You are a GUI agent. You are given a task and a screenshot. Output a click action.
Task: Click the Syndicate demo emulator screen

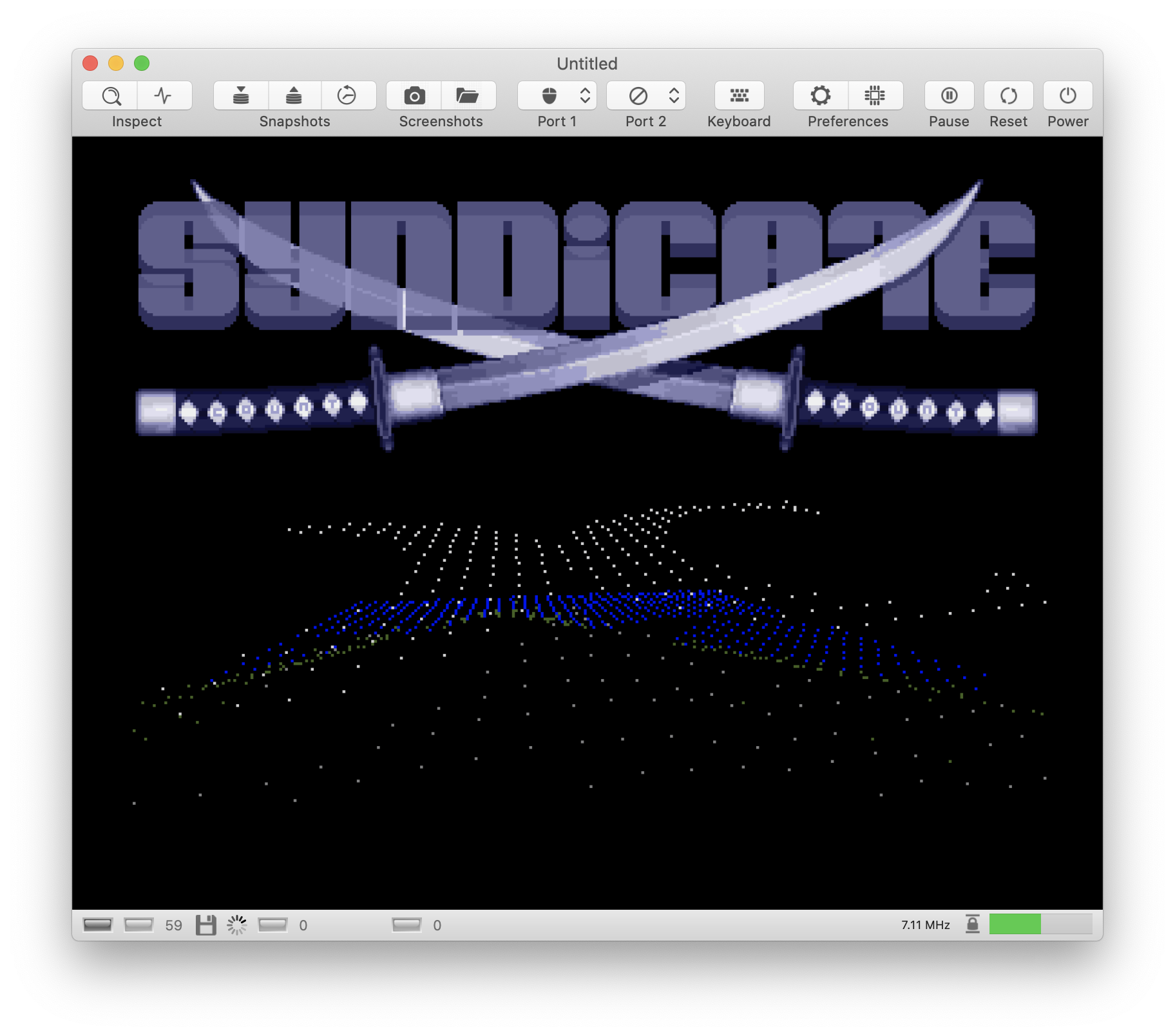tap(587, 523)
